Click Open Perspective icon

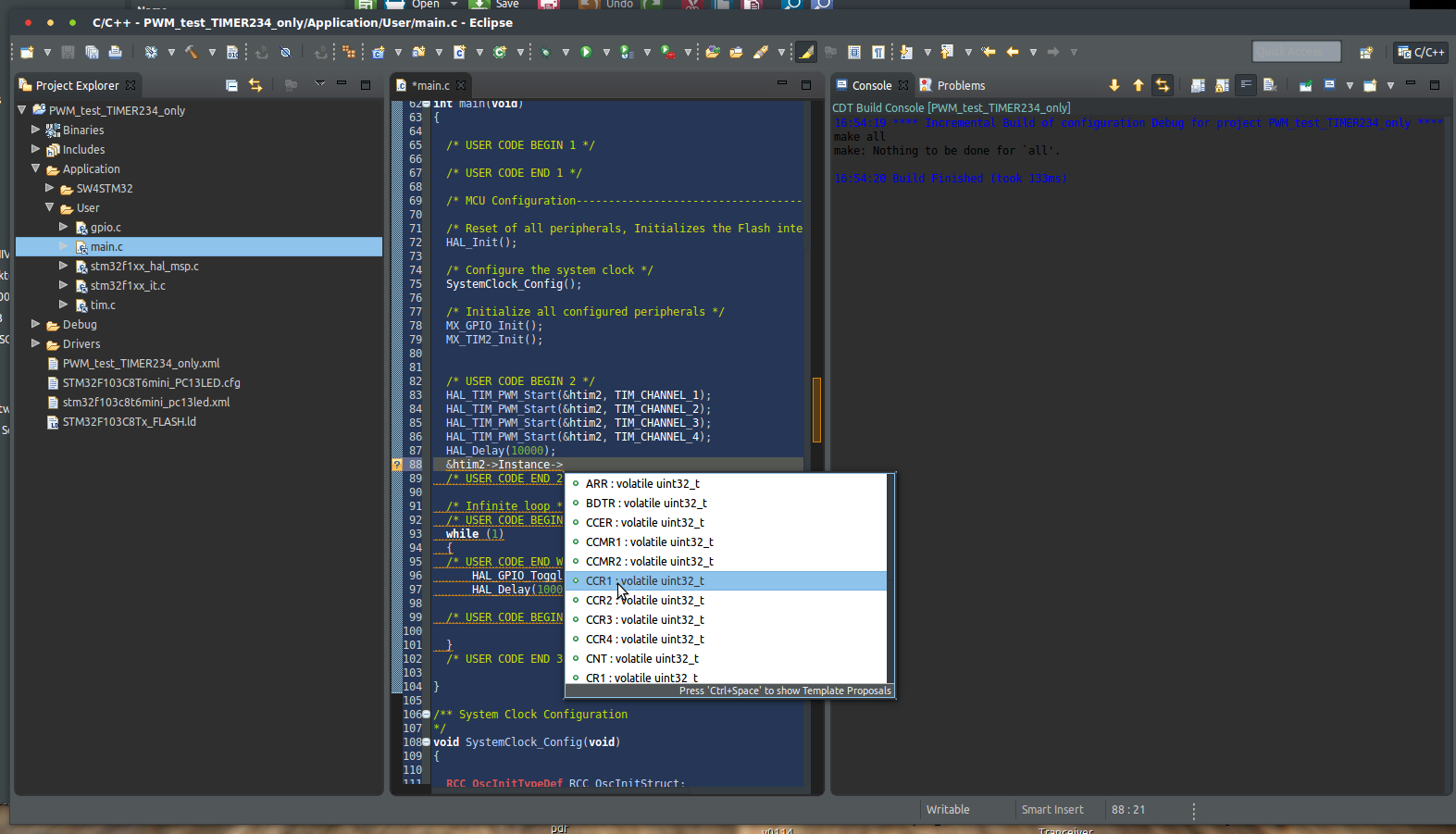point(1365,53)
